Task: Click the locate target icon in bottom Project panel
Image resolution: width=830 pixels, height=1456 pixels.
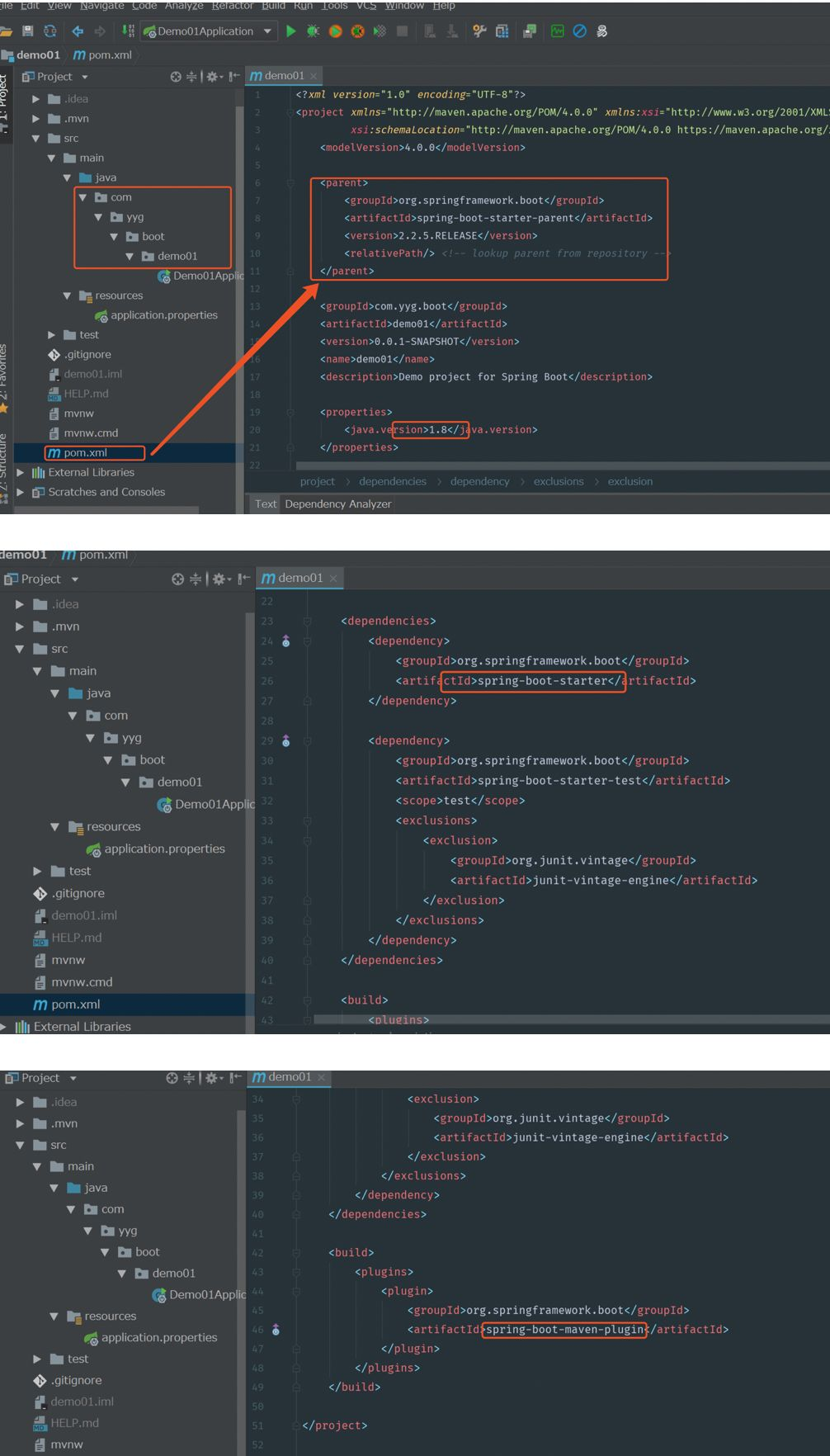Action: pos(172,1078)
